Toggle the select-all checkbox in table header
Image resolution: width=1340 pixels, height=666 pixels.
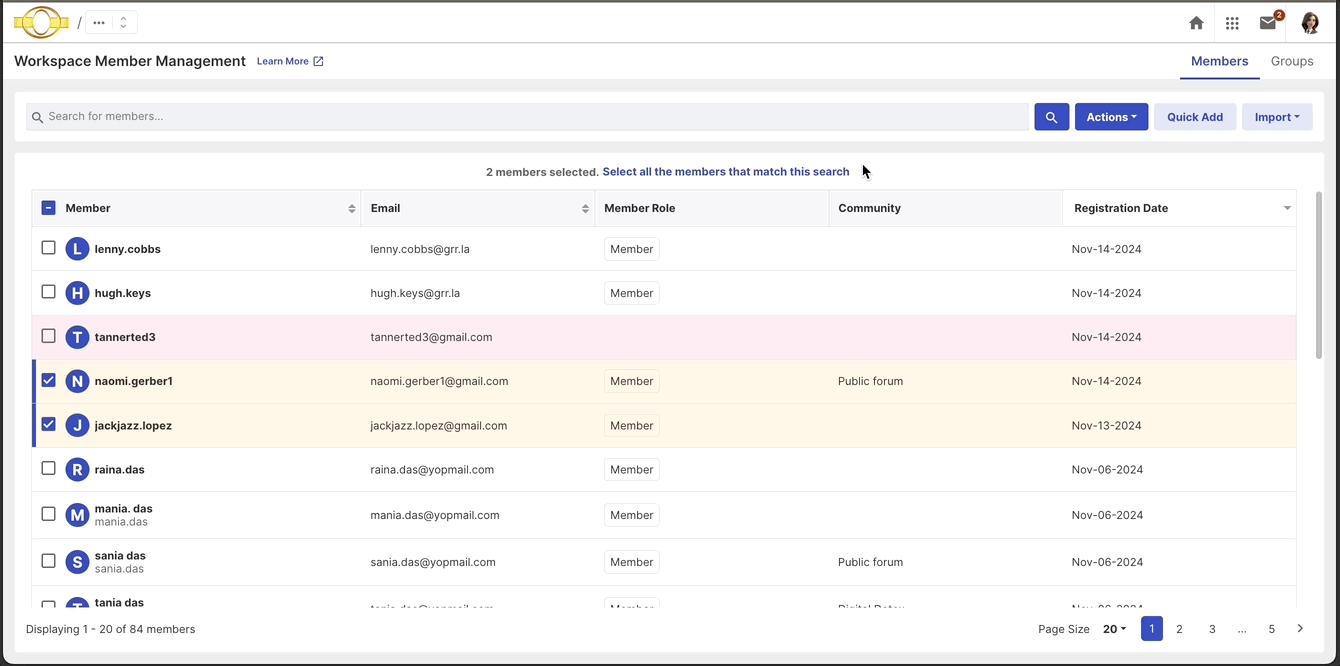(48, 208)
